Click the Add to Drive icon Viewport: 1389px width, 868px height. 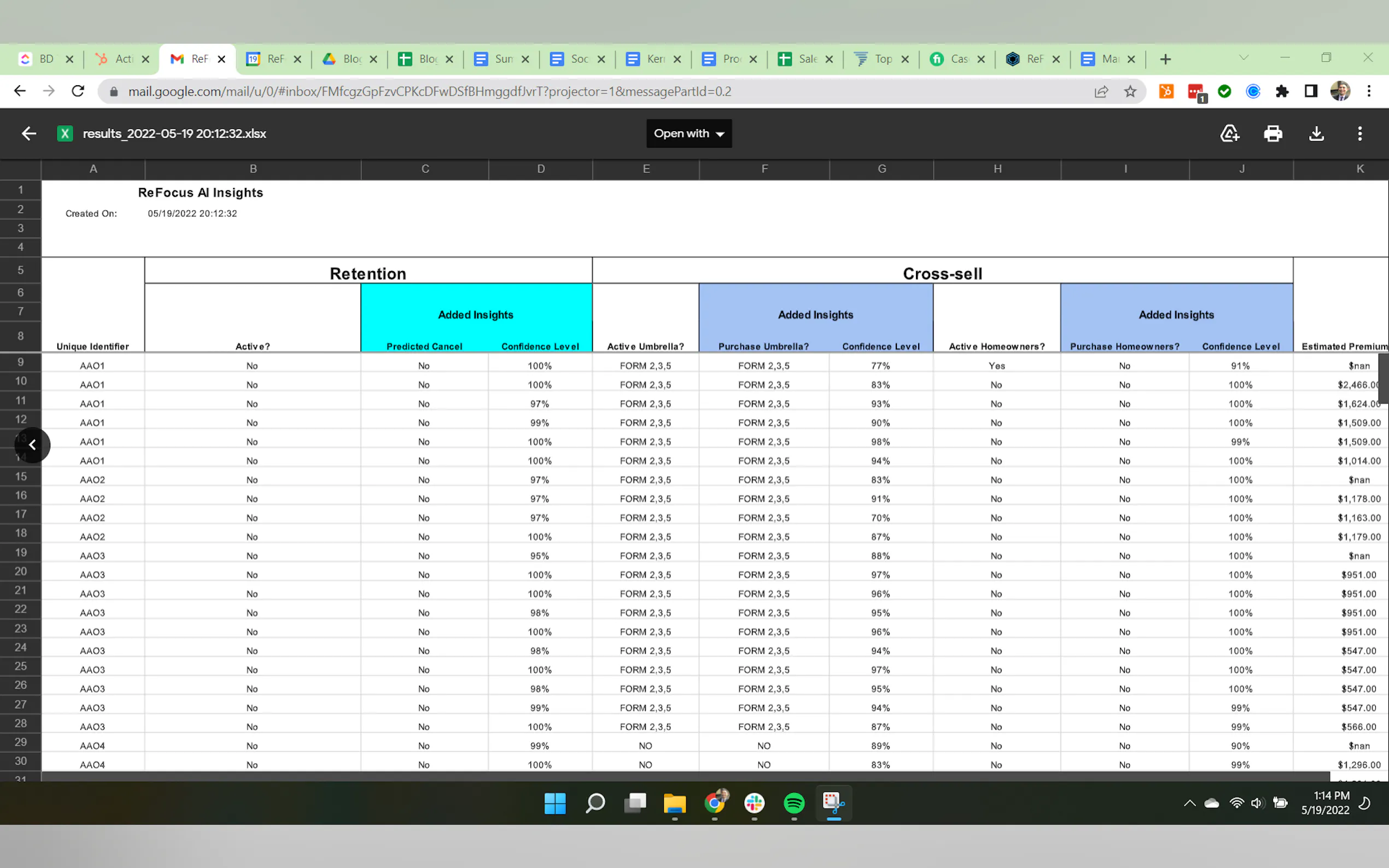[x=1229, y=134]
